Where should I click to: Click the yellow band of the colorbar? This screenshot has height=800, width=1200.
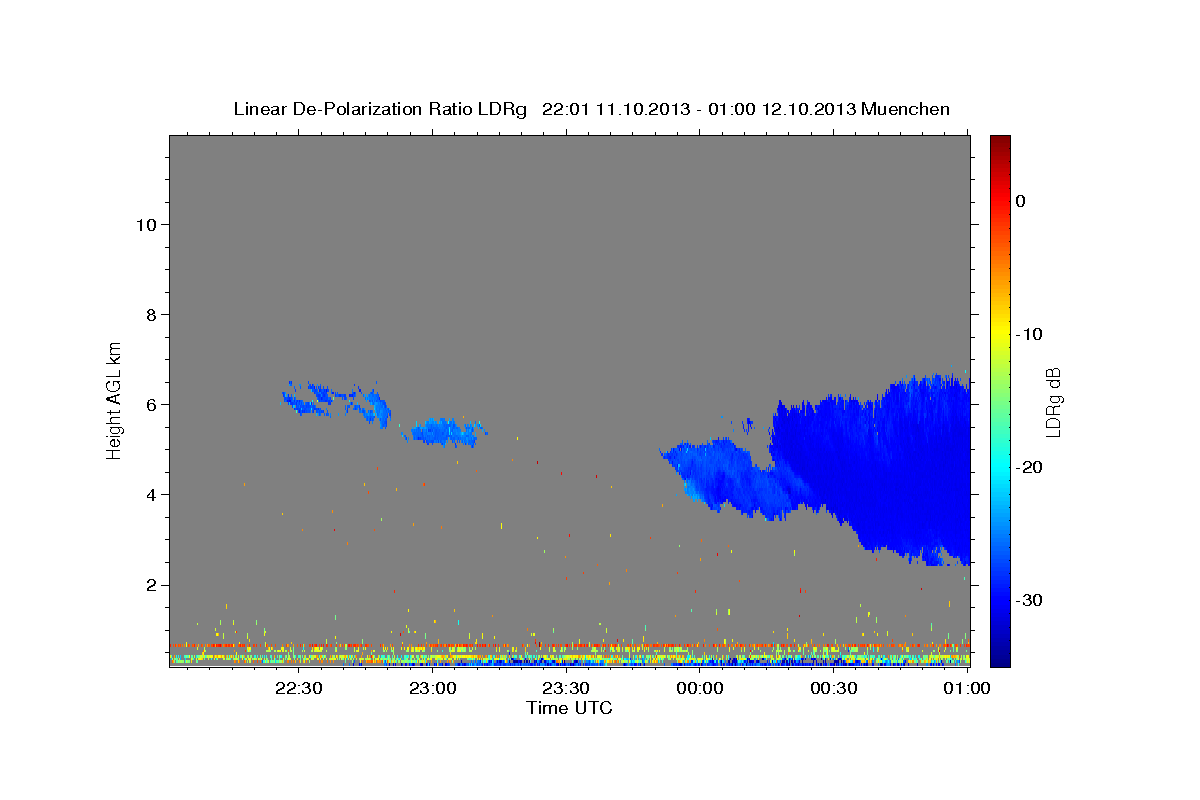(1000, 334)
